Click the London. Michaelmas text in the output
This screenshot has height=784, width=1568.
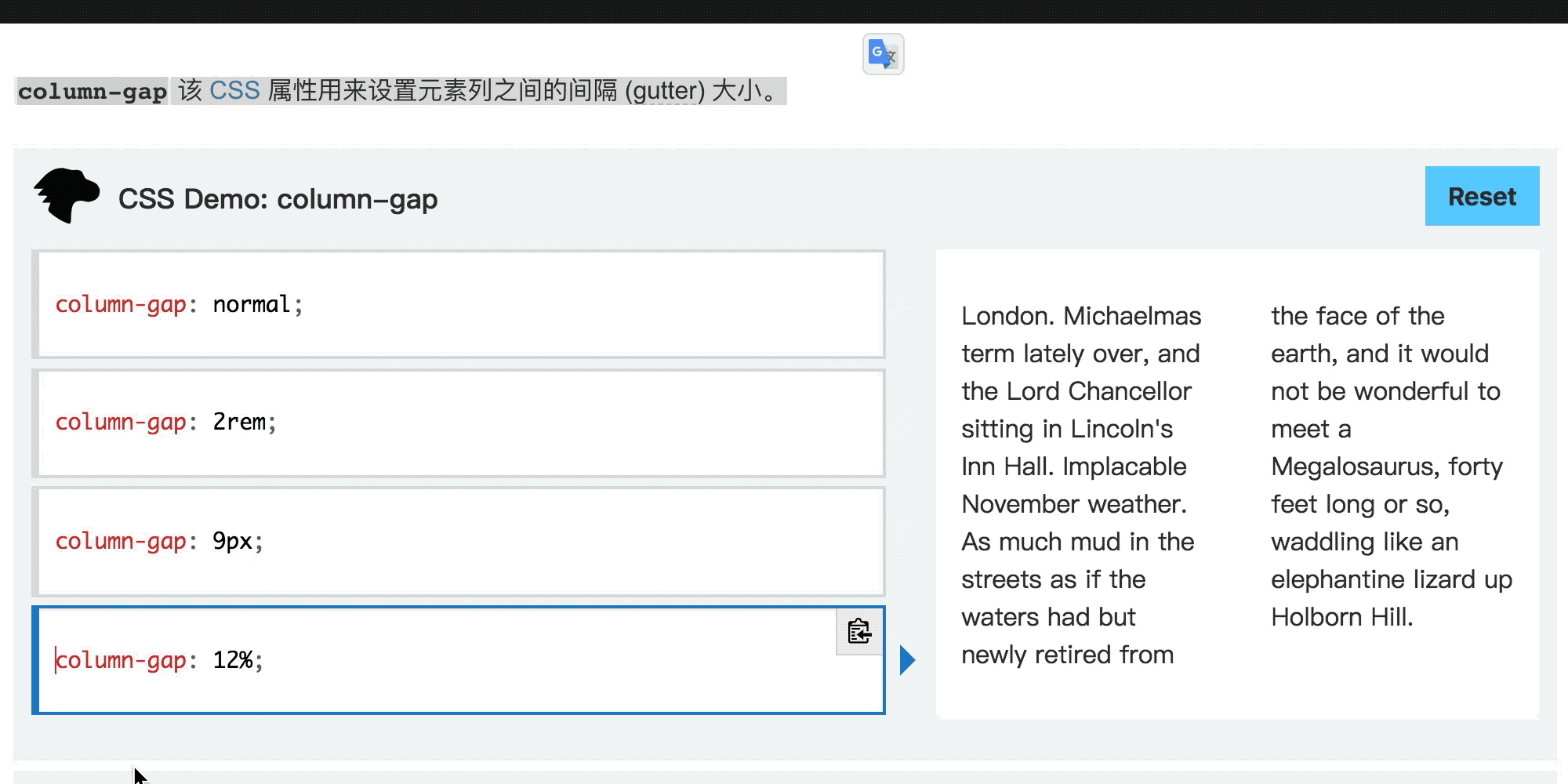pos(1081,316)
